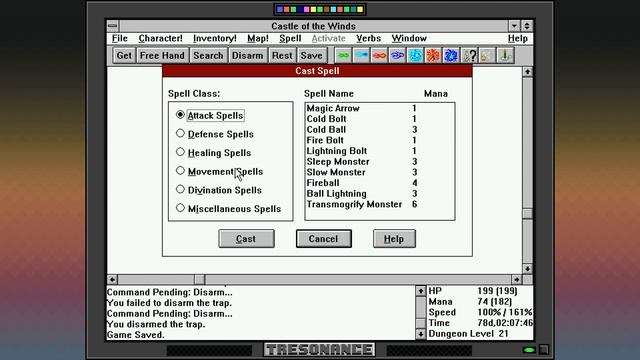Screen dimensions: 640x360
Task: Click the question-mark Identify spell icon
Action: pyautogui.click(x=469, y=55)
